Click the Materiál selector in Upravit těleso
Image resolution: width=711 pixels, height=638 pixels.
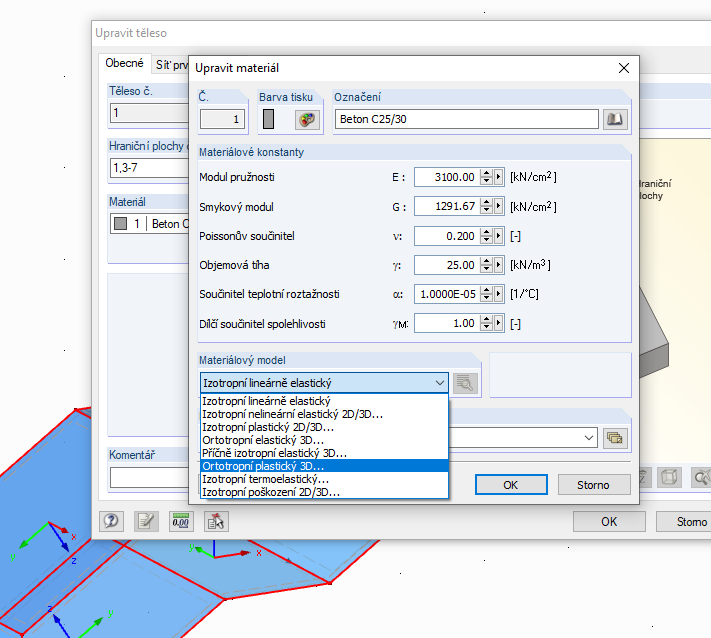click(149, 224)
